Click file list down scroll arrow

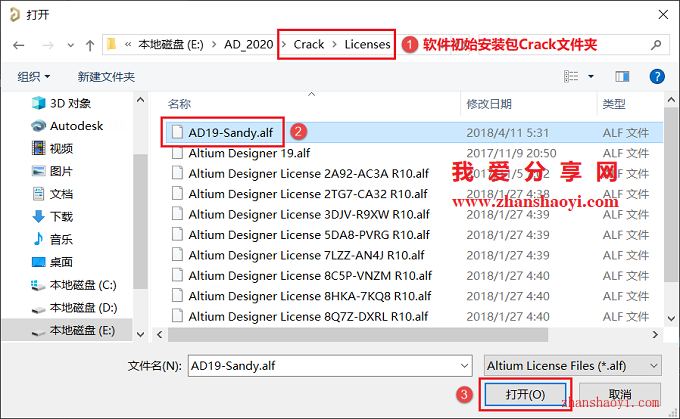[671, 319]
